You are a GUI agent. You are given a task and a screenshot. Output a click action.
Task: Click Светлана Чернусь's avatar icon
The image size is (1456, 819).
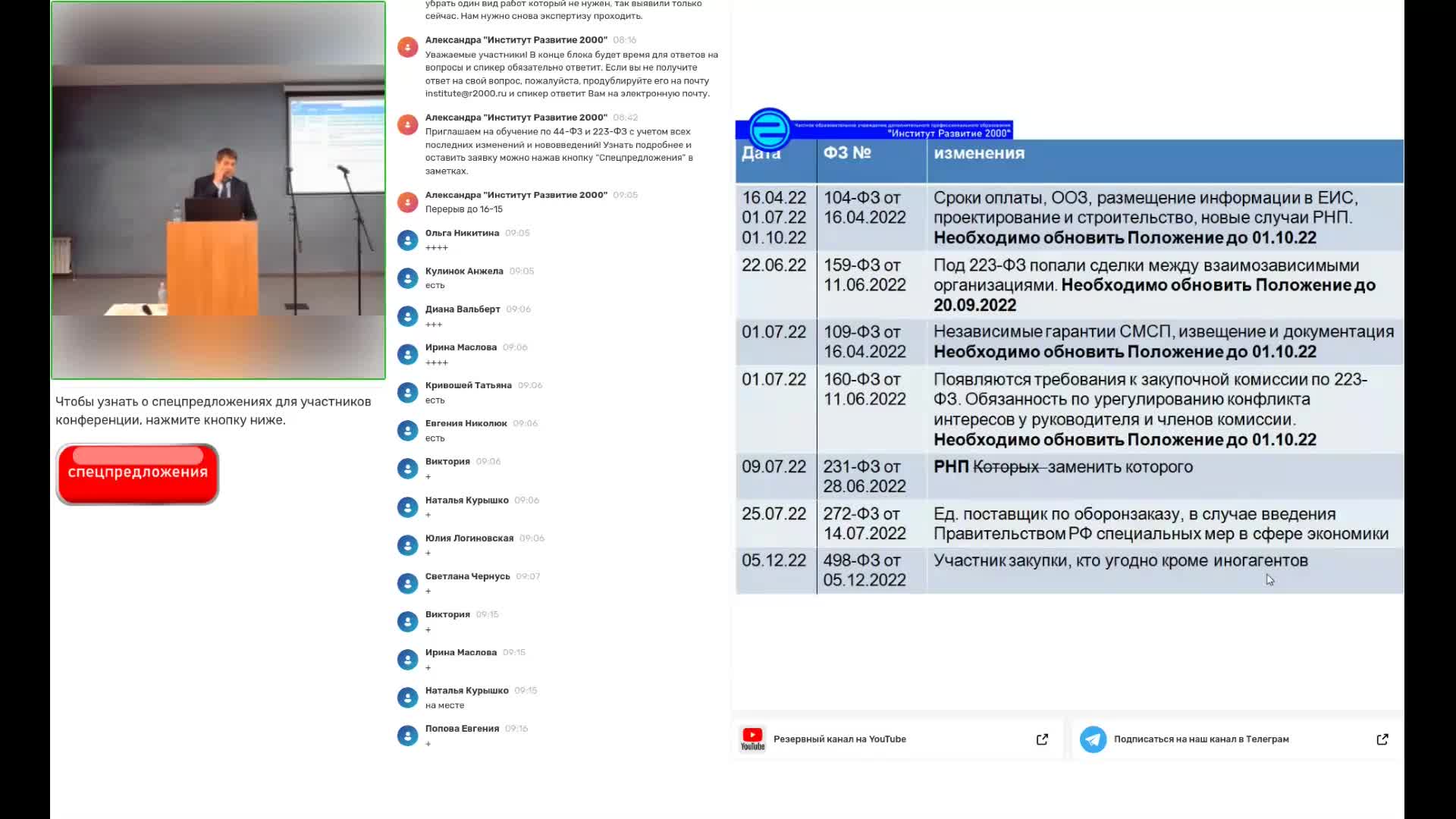(x=407, y=583)
